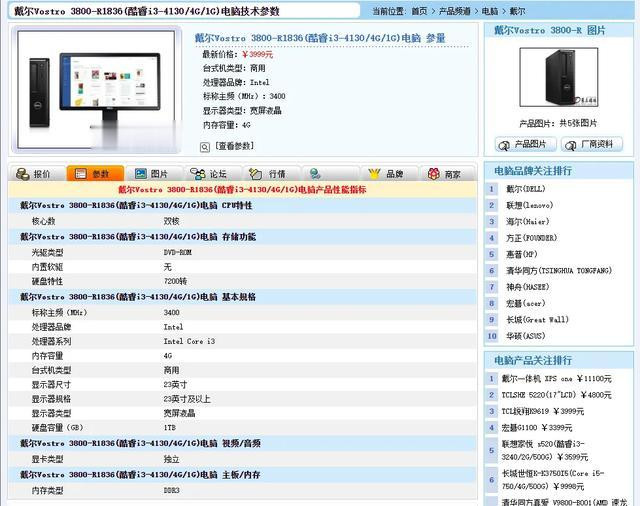Go to 电脑 in breadcrumb
This screenshot has width=640, height=506.
[x=490, y=11]
